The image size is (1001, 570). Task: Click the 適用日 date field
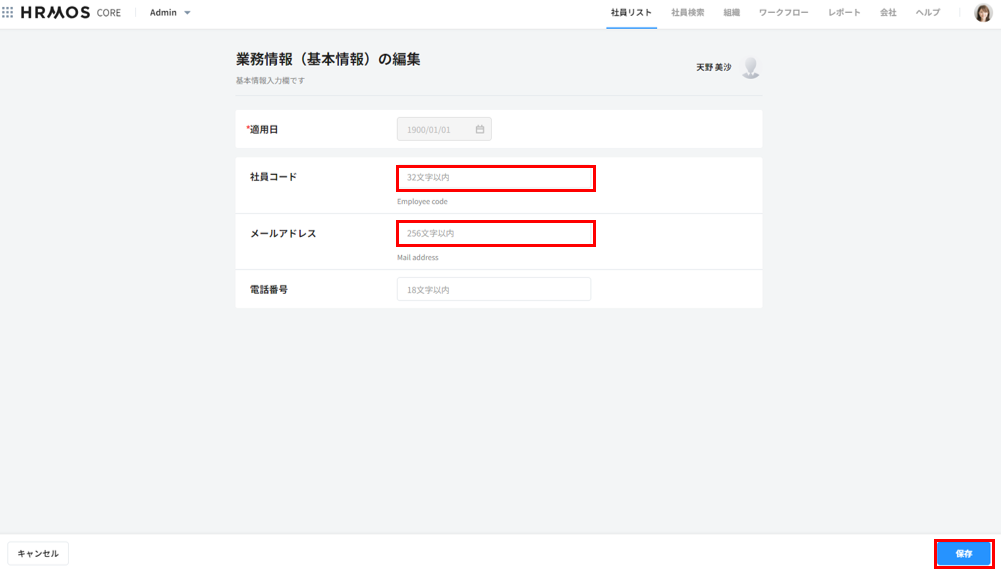tap(437, 129)
